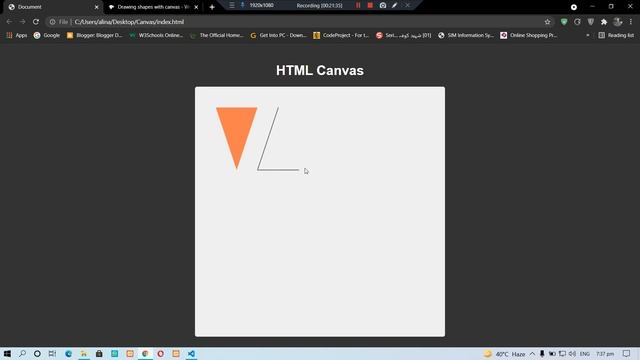Show hidden system tray icons
The image size is (640, 360).
tap(532, 354)
